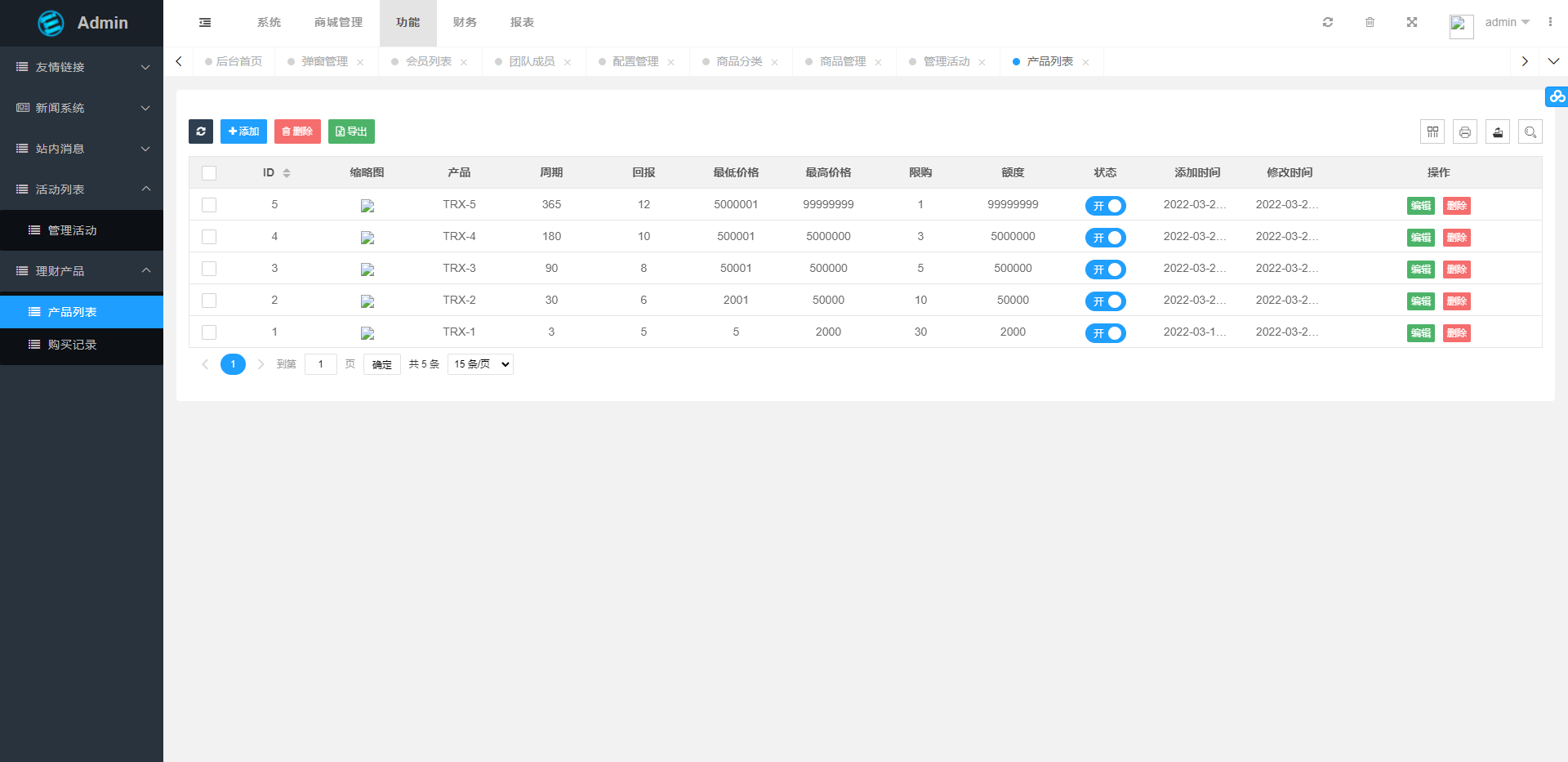Click the 添加 button to add a product
The height and width of the screenshot is (762, 1568).
[243, 131]
